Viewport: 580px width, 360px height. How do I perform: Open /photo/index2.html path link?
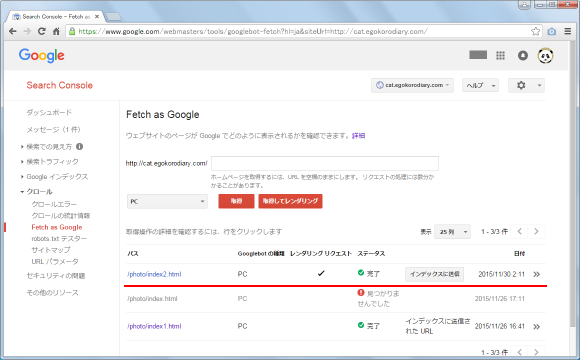coord(154,274)
